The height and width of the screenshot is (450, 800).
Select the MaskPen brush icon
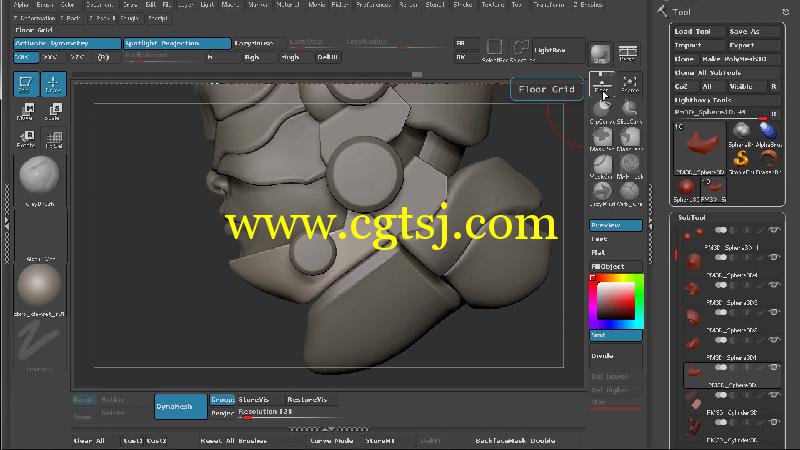pos(602,138)
